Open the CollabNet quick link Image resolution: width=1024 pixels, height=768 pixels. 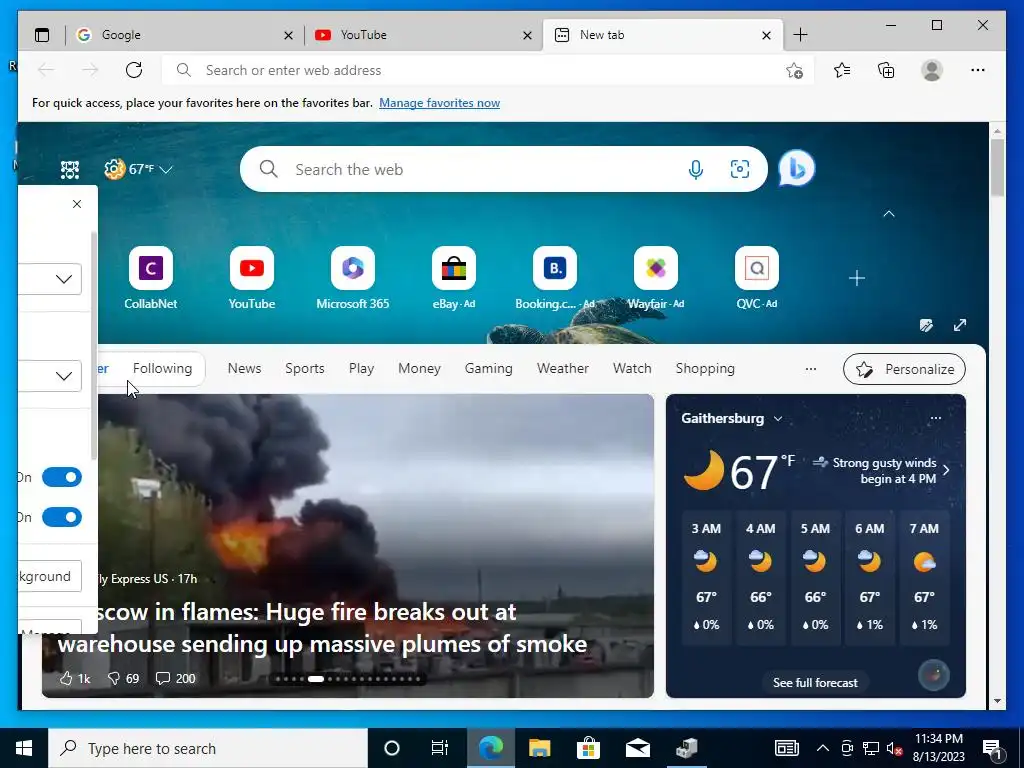click(x=151, y=278)
